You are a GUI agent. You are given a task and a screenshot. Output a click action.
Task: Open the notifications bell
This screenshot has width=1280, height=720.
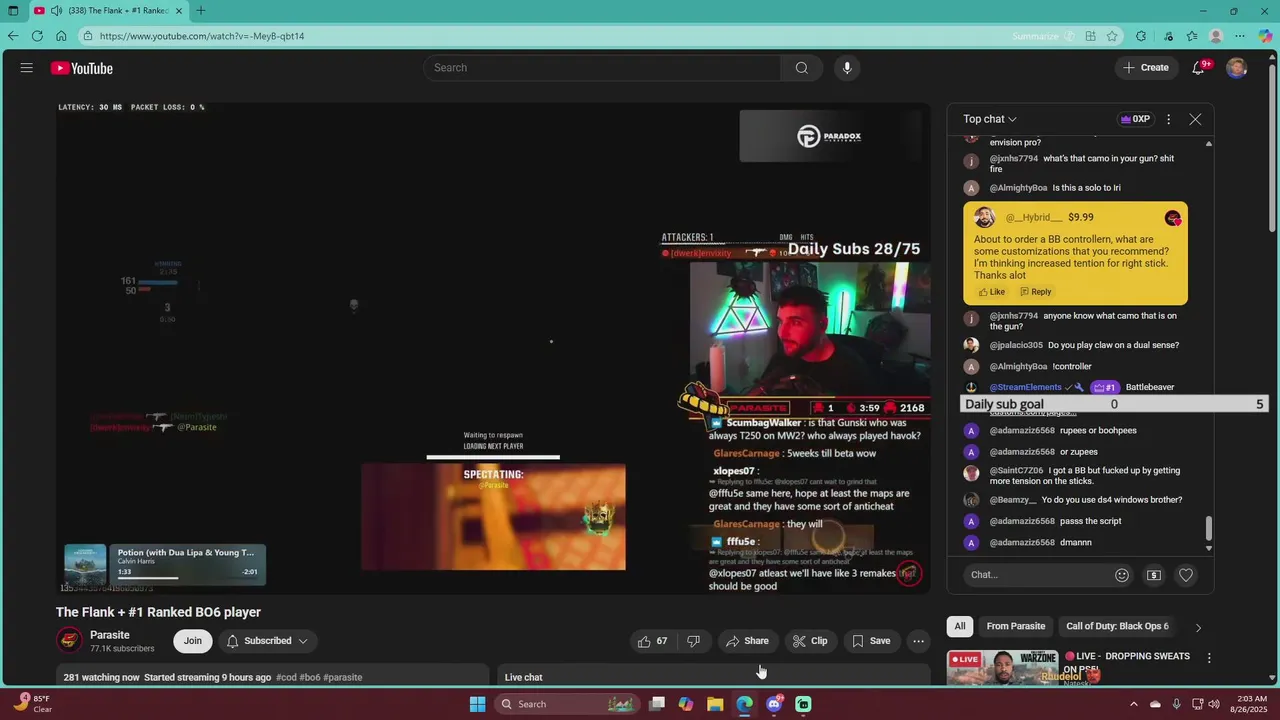click(1198, 68)
